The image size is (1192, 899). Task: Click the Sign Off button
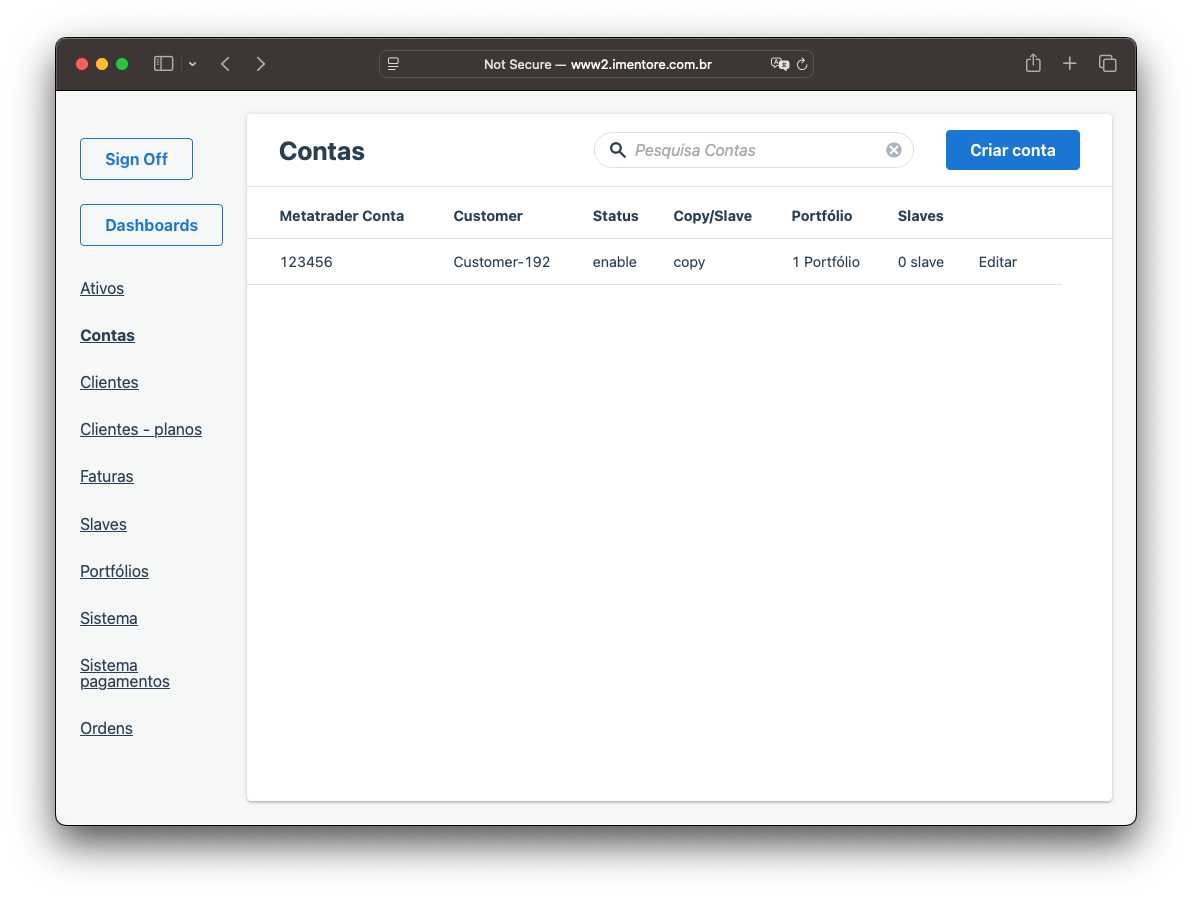[x=136, y=159]
